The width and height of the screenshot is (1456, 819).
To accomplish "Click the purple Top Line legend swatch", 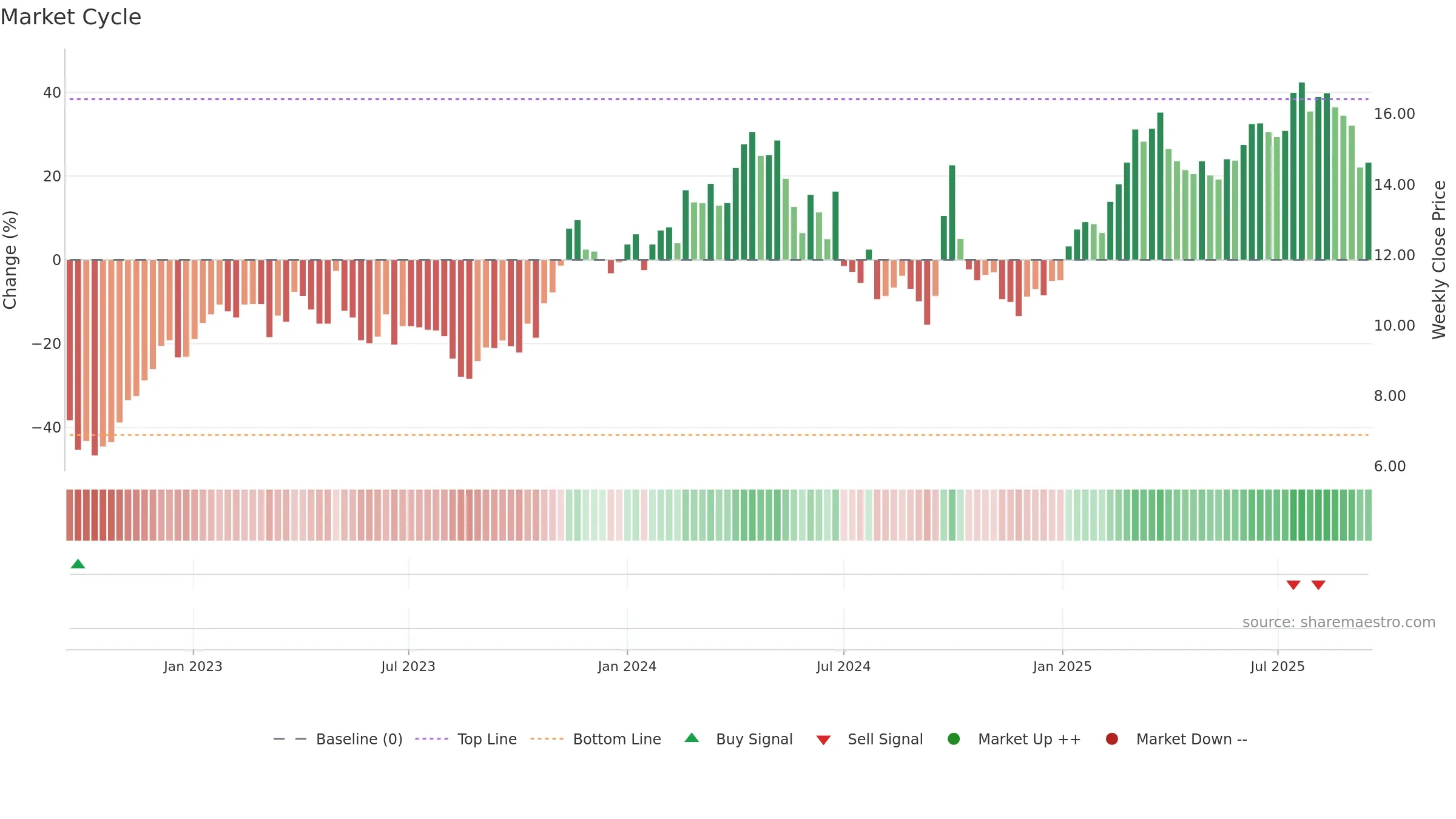I will tap(431, 739).
